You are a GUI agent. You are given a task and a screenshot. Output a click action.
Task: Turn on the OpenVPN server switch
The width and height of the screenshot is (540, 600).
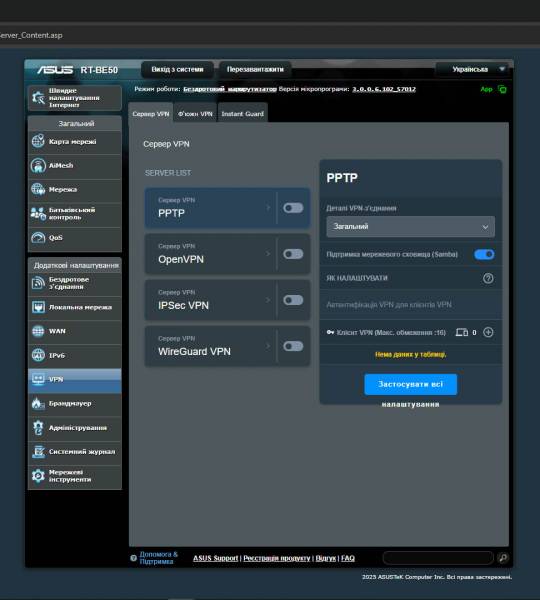[293, 254]
